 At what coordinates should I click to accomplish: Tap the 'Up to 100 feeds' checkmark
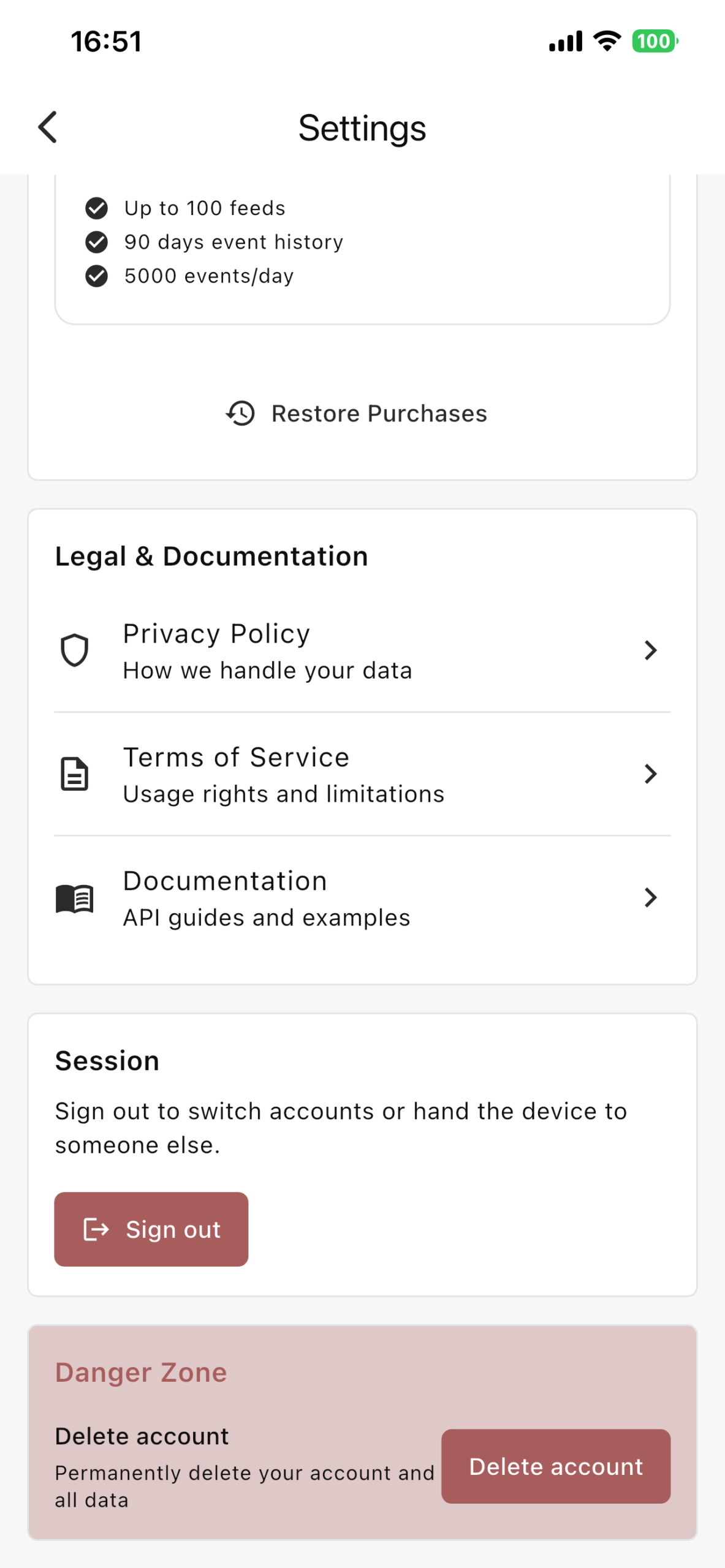pyautogui.click(x=96, y=208)
